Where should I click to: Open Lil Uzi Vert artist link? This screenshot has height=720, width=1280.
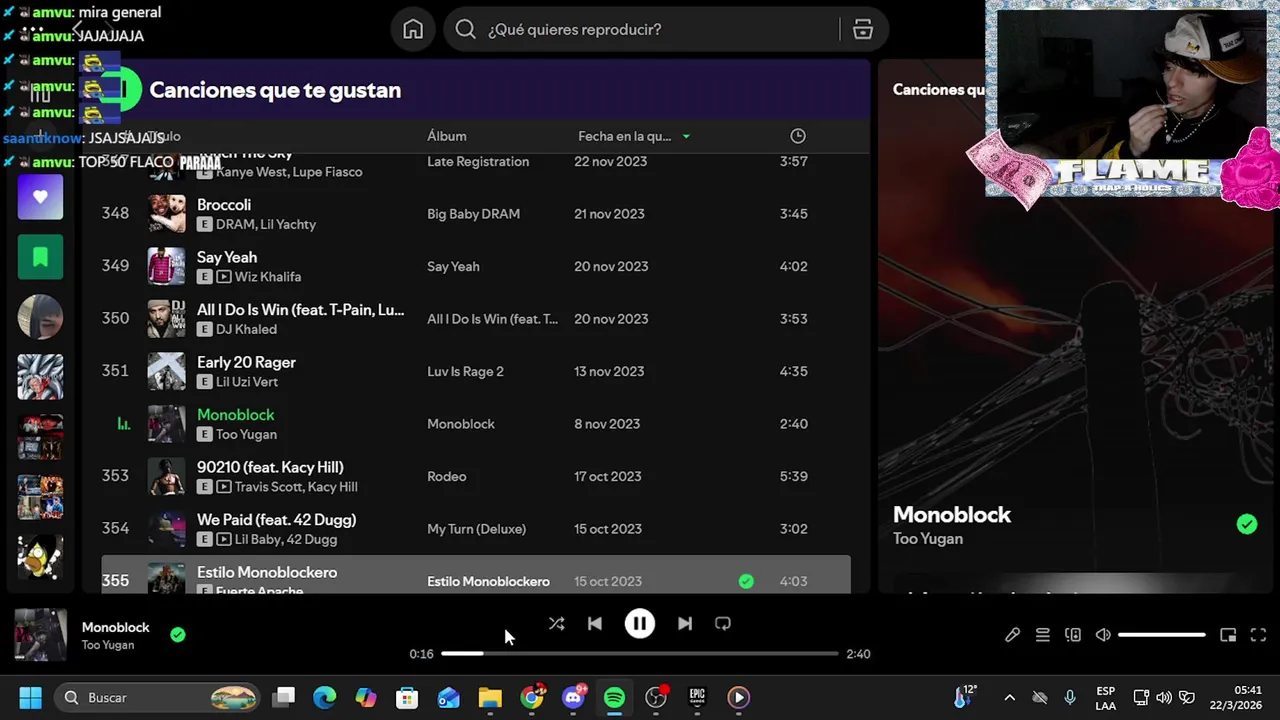247,382
